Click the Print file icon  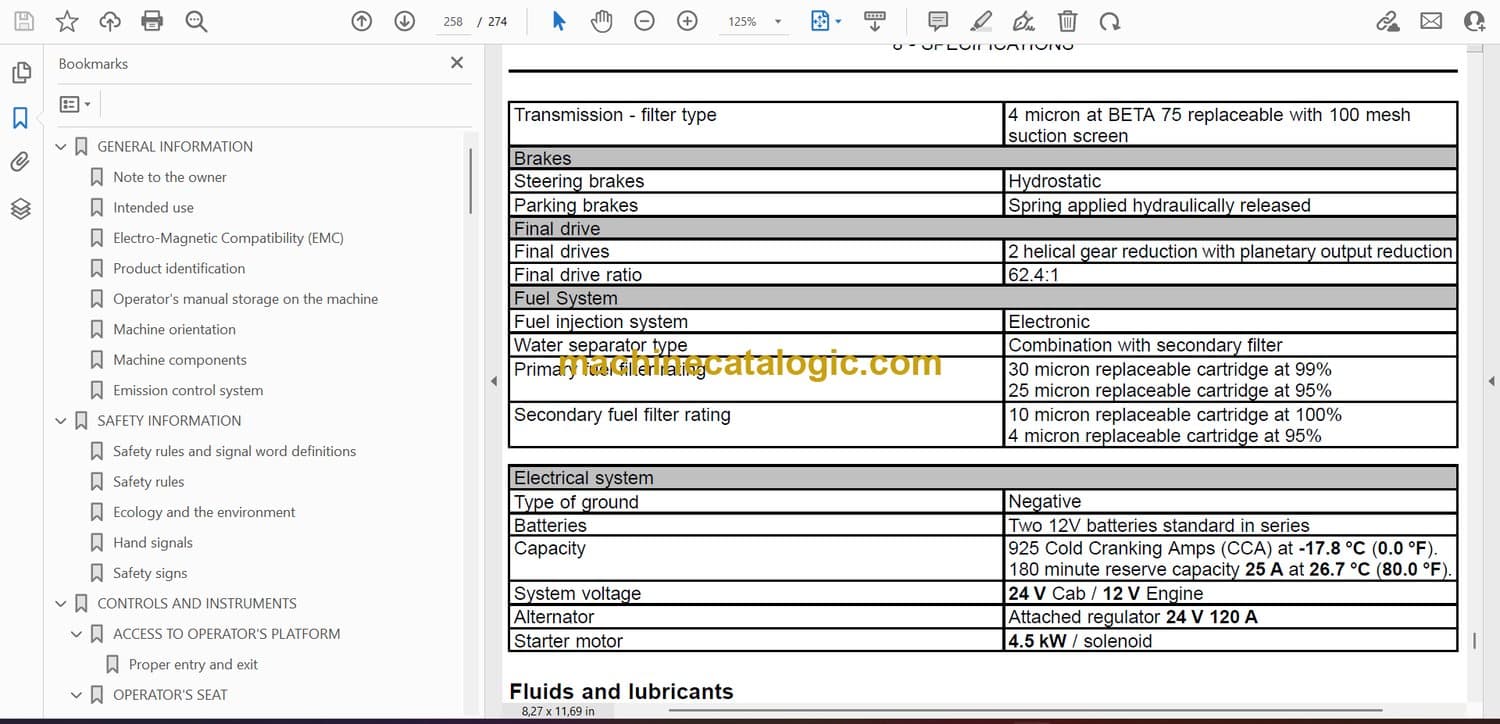click(x=152, y=21)
